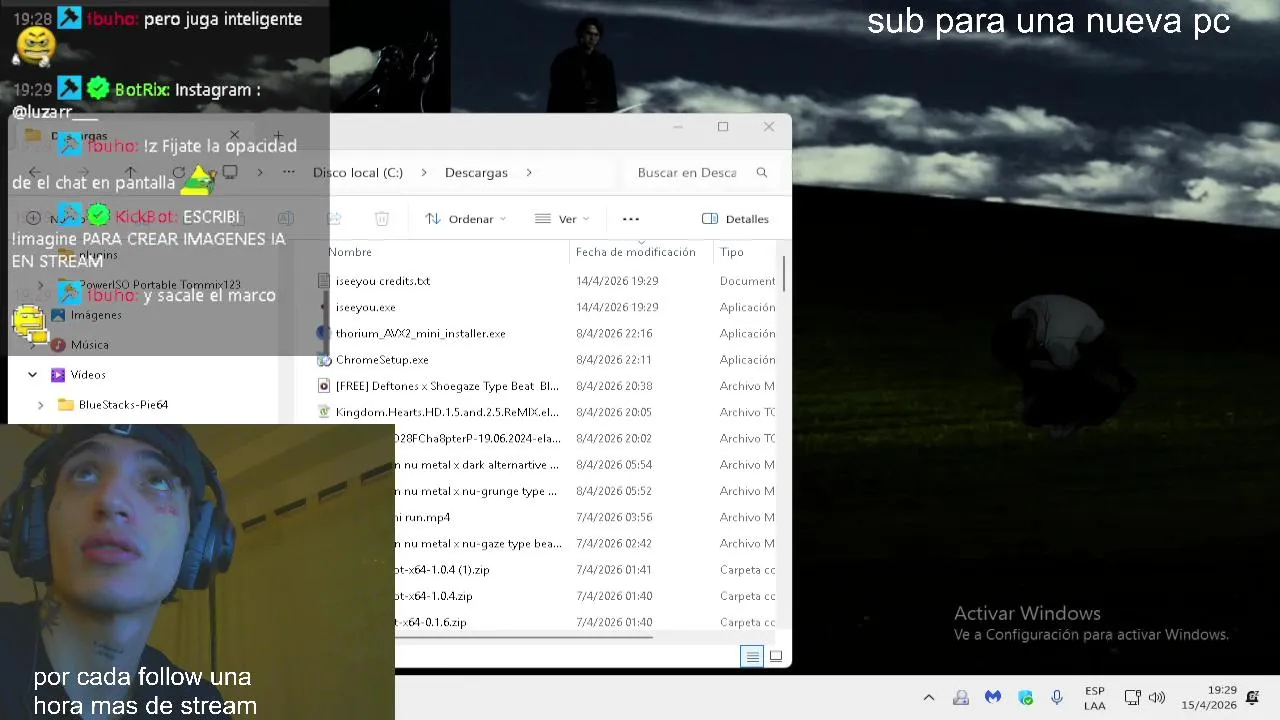The height and width of the screenshot is (720, 1280).
Task: Click the vertical scrollbar of file list
Action: click(x=785, y=273)
